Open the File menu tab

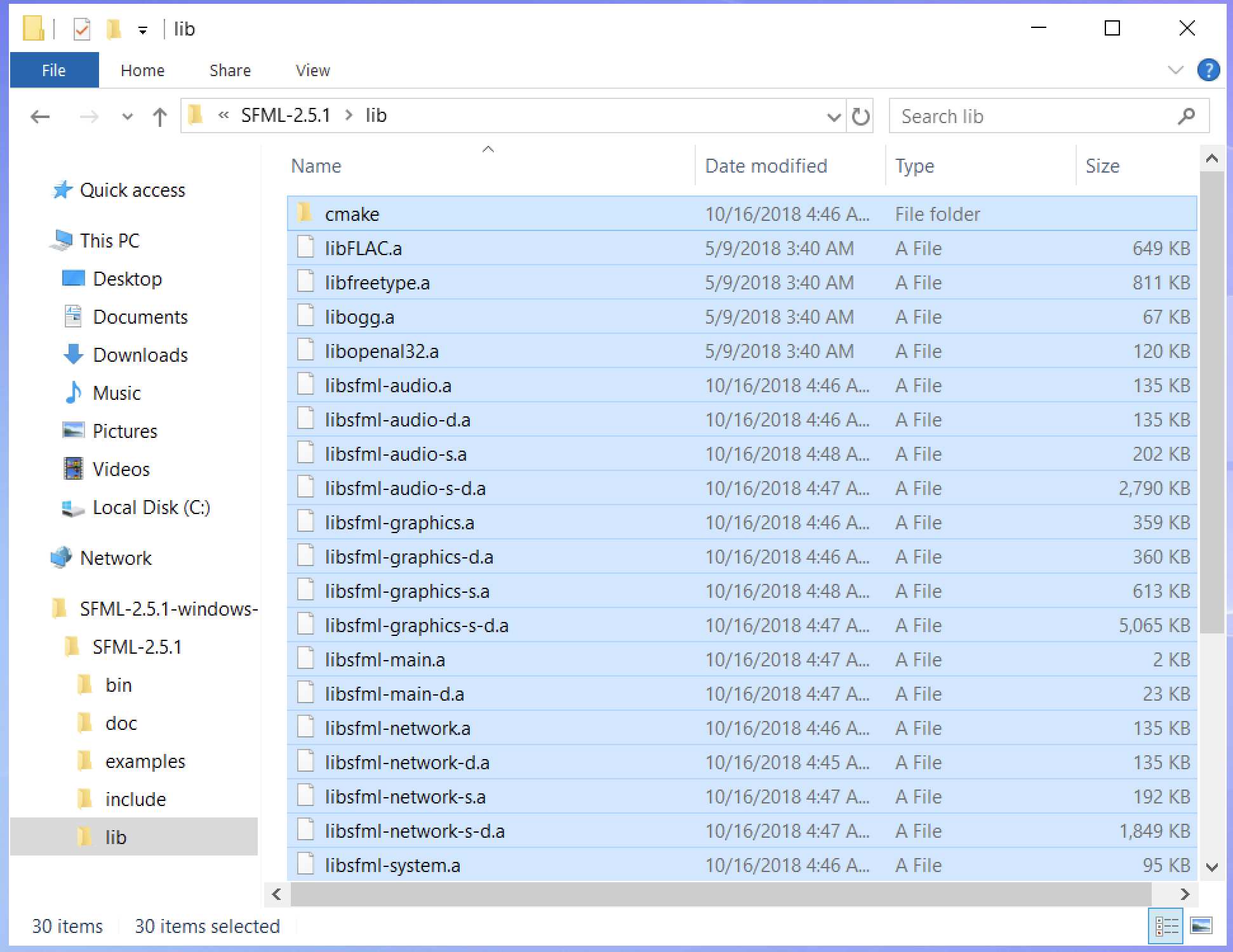point(54,70)
